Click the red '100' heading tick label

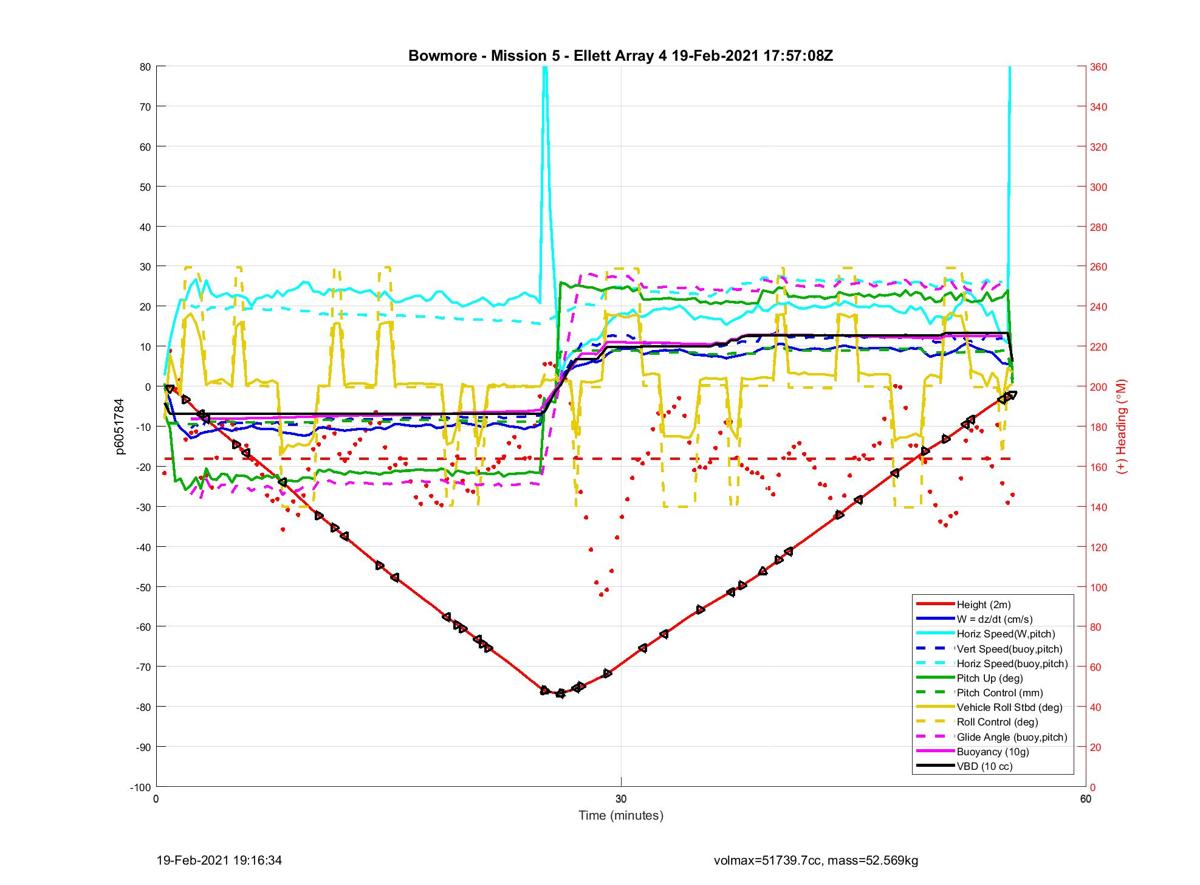tap(1099, 587)
